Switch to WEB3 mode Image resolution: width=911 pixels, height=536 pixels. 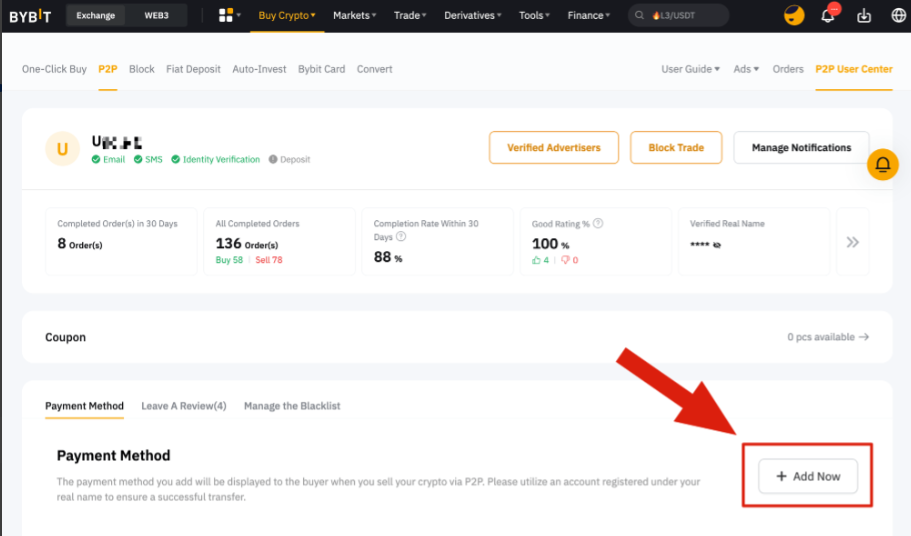(x=156, y=16)
